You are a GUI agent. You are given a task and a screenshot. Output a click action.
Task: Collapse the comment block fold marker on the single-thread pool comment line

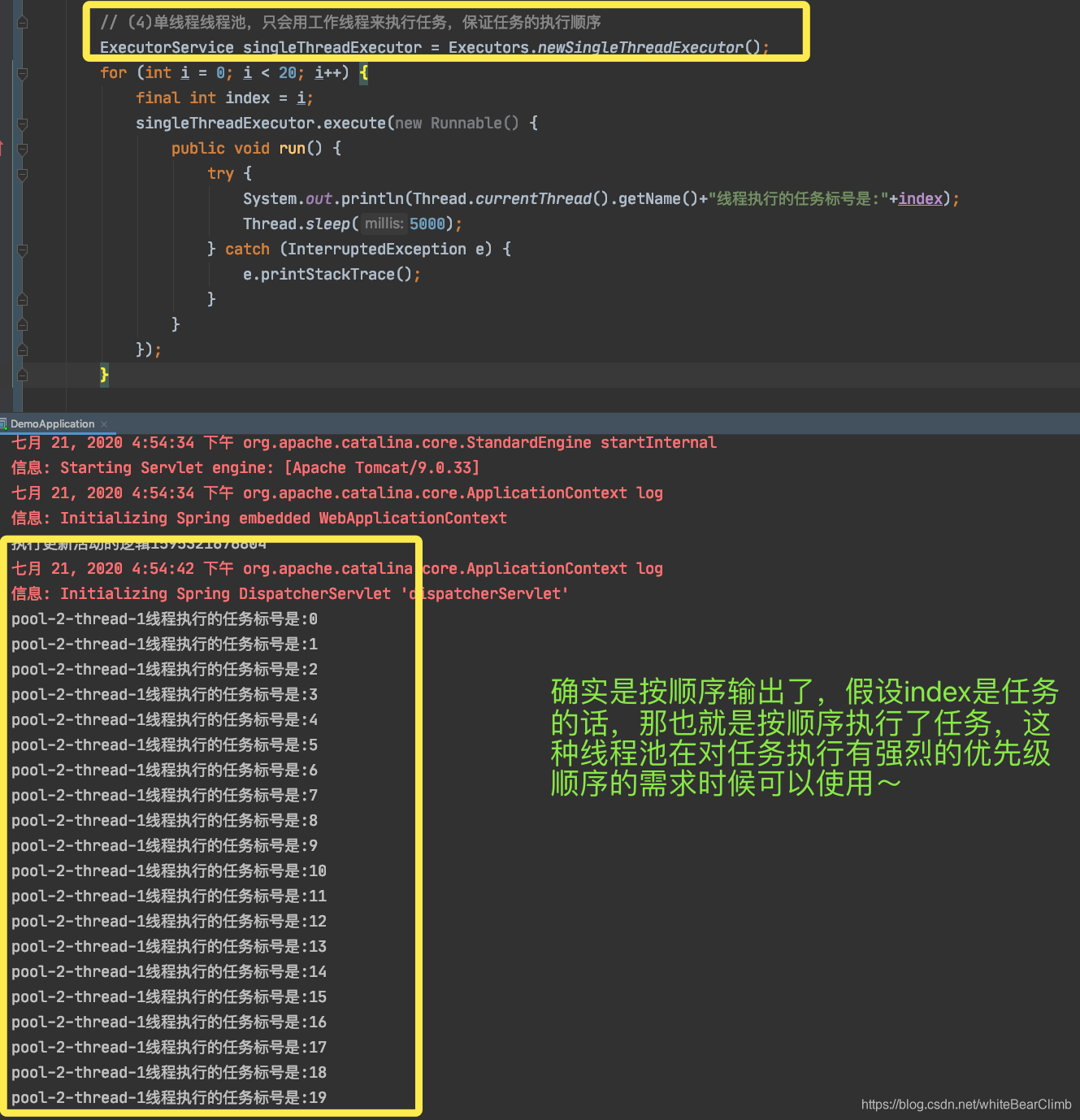[23, 23]
